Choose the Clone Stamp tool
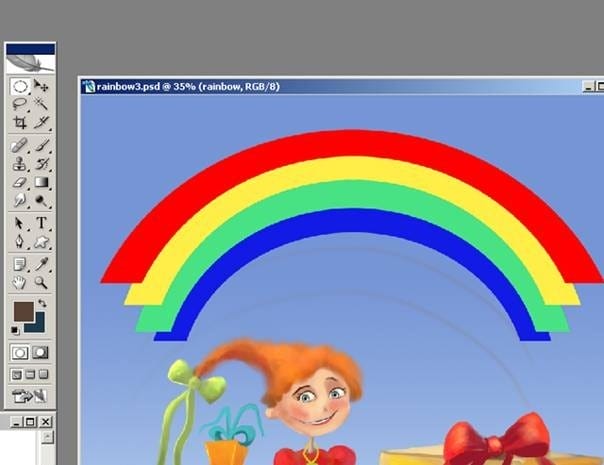Screen dimensions: 604x465 pos(20,164)
